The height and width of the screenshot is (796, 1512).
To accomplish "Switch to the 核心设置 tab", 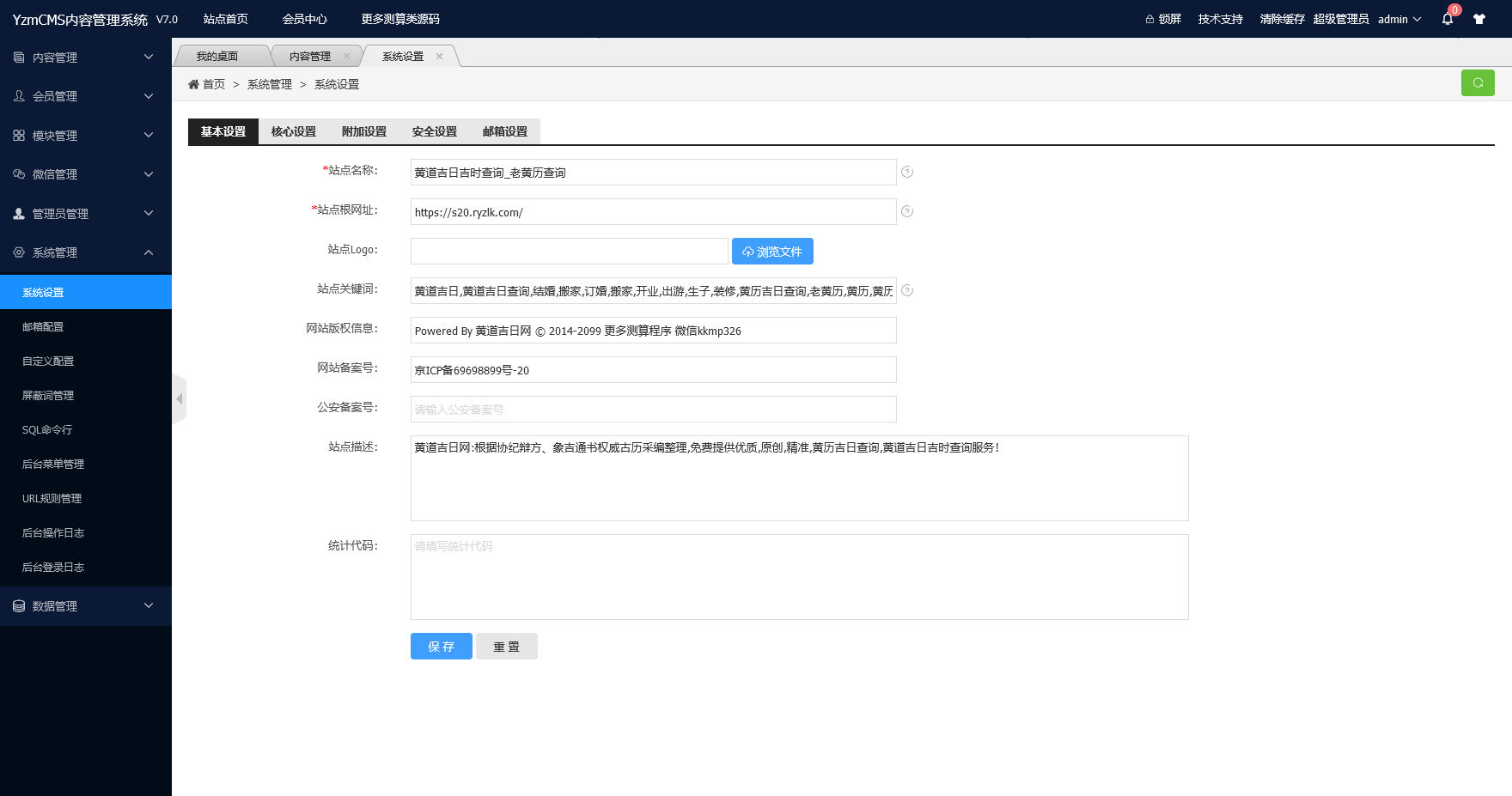I will tap(294, 131).
